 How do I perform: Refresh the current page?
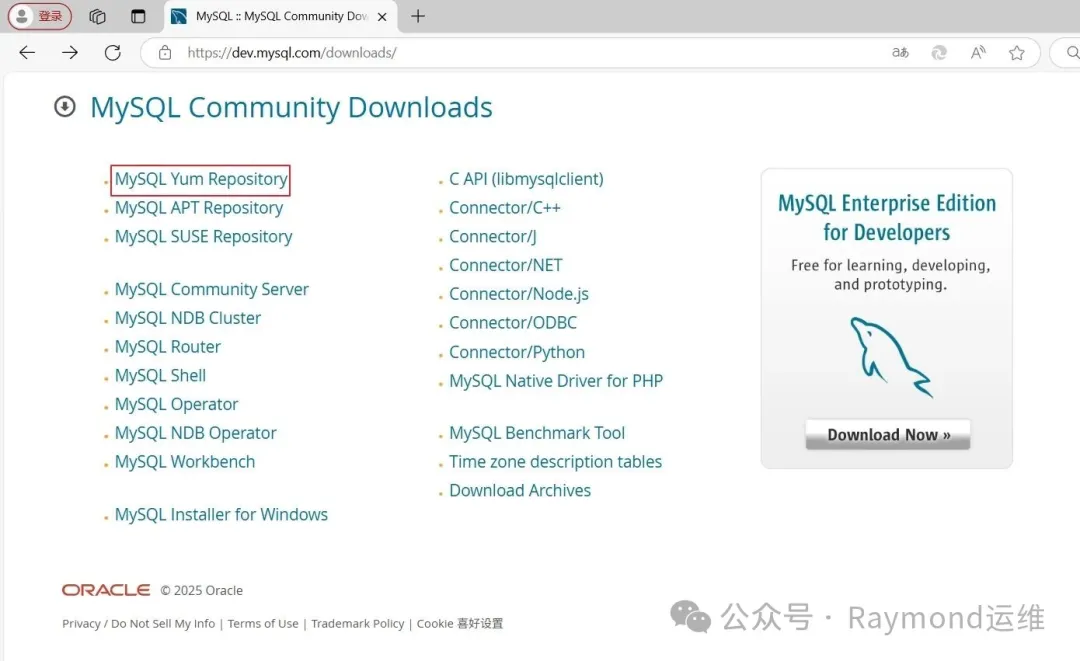pos(113,52)
